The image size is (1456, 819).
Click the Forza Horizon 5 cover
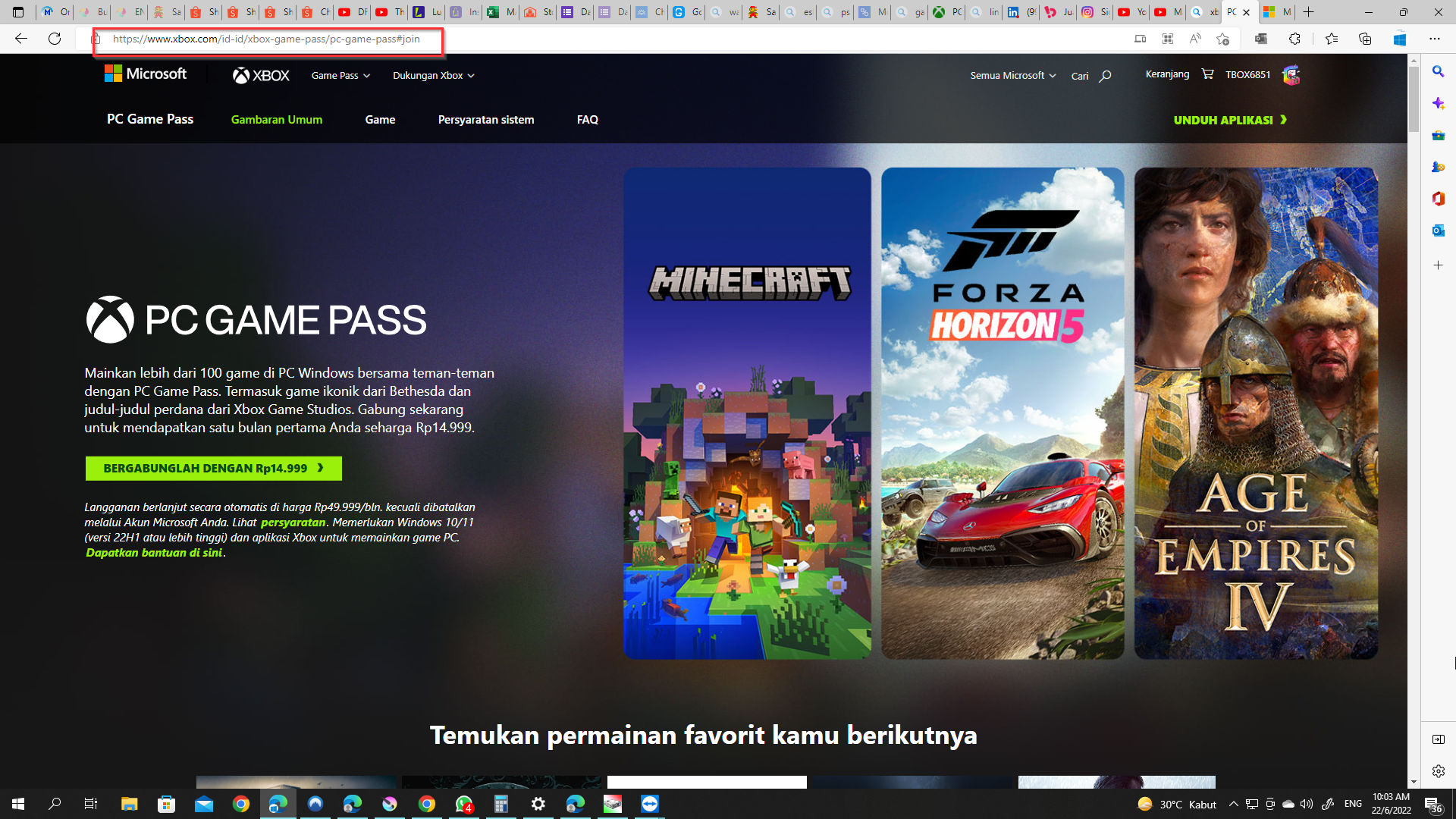(x=1003, y=413)
